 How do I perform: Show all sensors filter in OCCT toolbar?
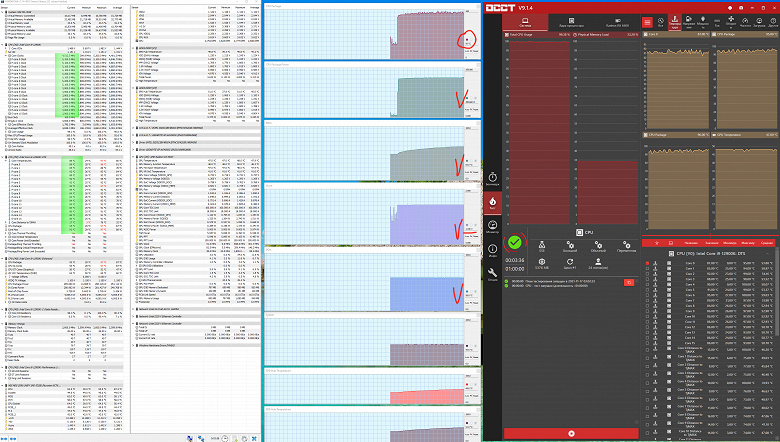[661, 22]
